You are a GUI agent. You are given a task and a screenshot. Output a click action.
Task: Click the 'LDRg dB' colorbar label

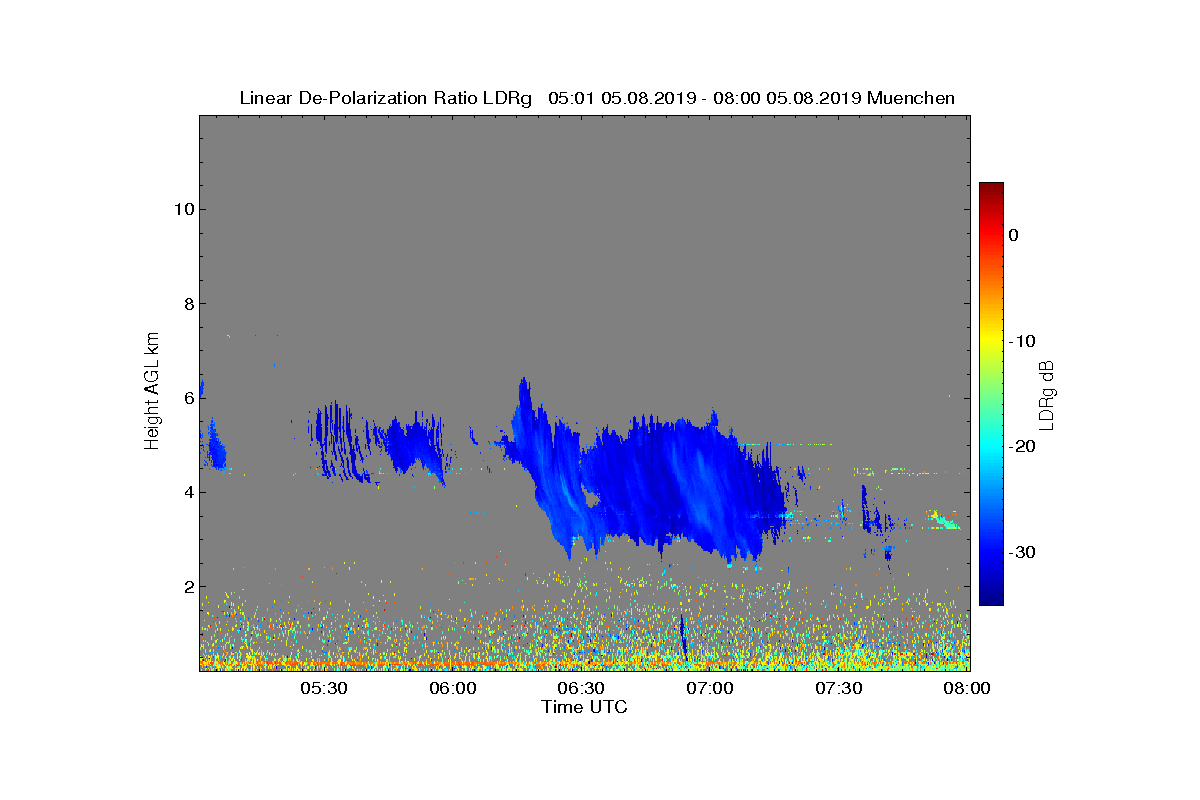click(x=1047, y=394)
